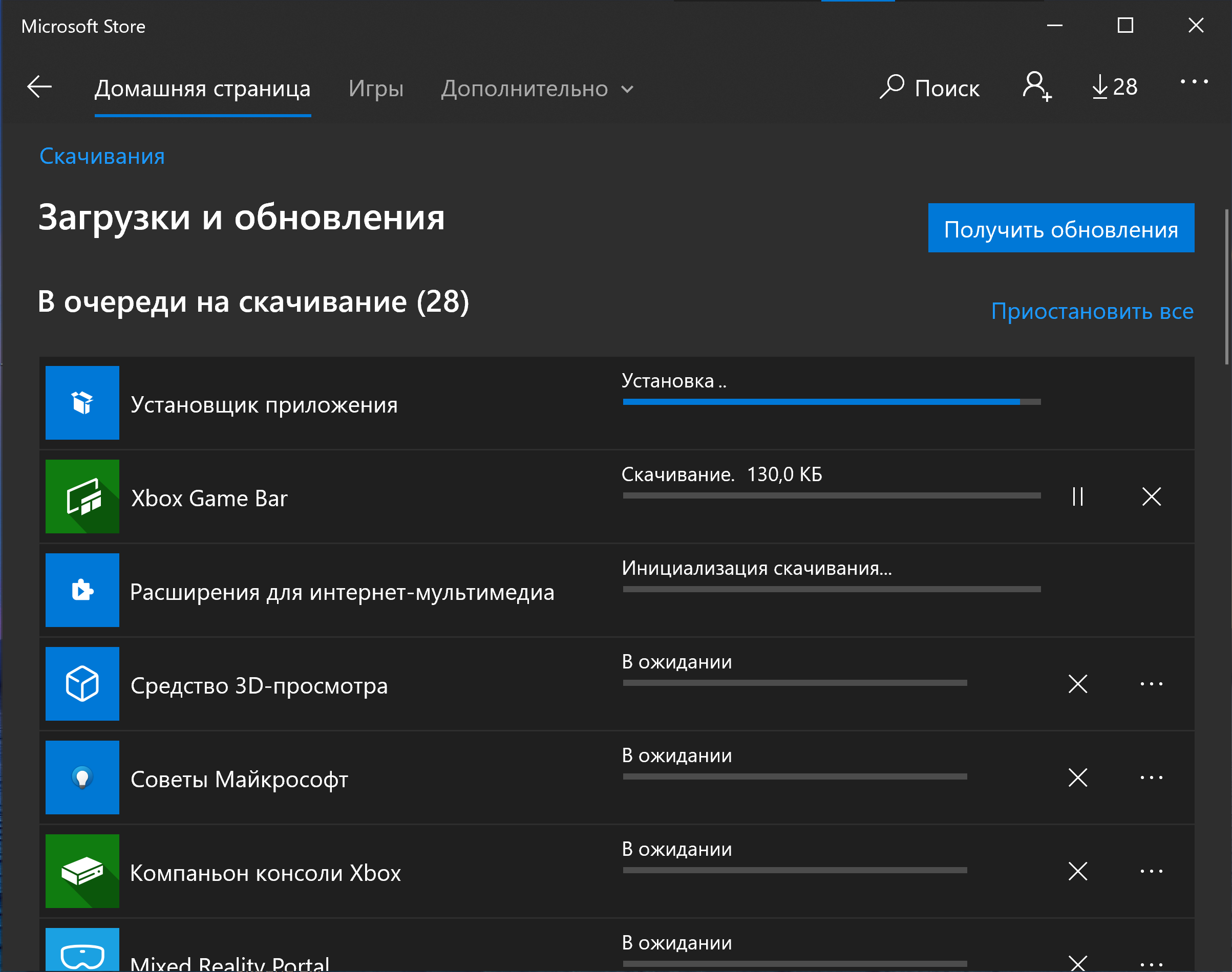Image resolution: width=1232 pixels, height=972 pixels.
Task: Select the Установщик приложения row title
Action: pyautogui.click(x=264, y=406)
